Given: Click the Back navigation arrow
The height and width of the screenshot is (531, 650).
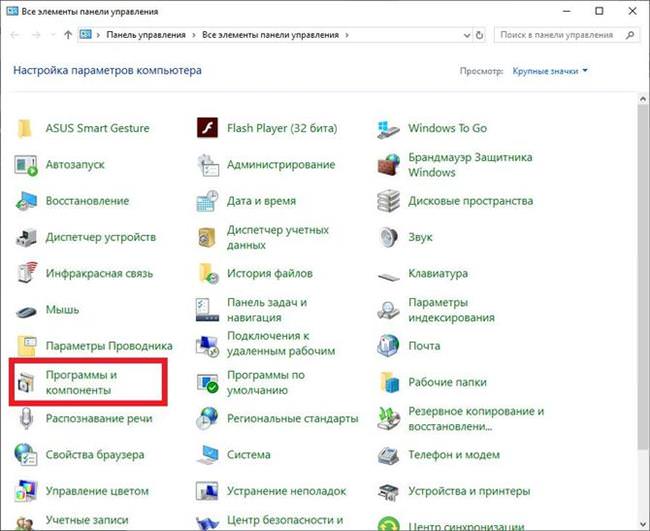Looking at the screenshot, I should 15,35.
